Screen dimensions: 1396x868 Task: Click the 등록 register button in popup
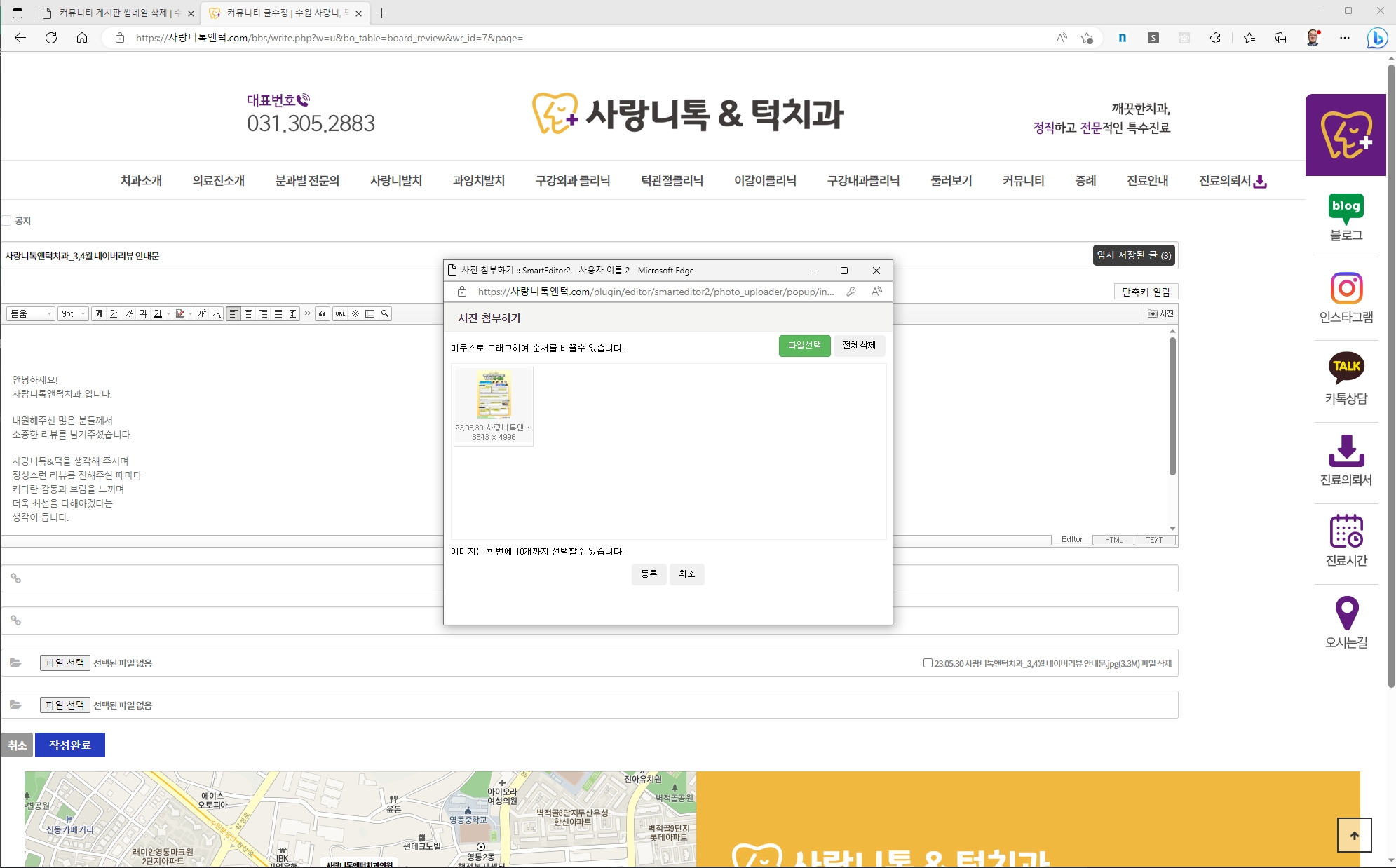point(649,574)
